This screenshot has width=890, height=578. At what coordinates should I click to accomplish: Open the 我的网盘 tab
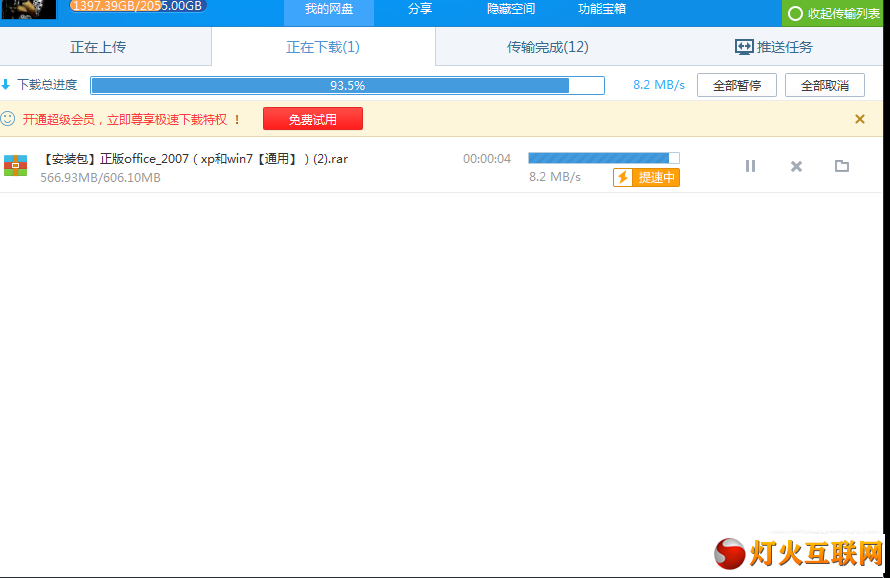(329, 10)
